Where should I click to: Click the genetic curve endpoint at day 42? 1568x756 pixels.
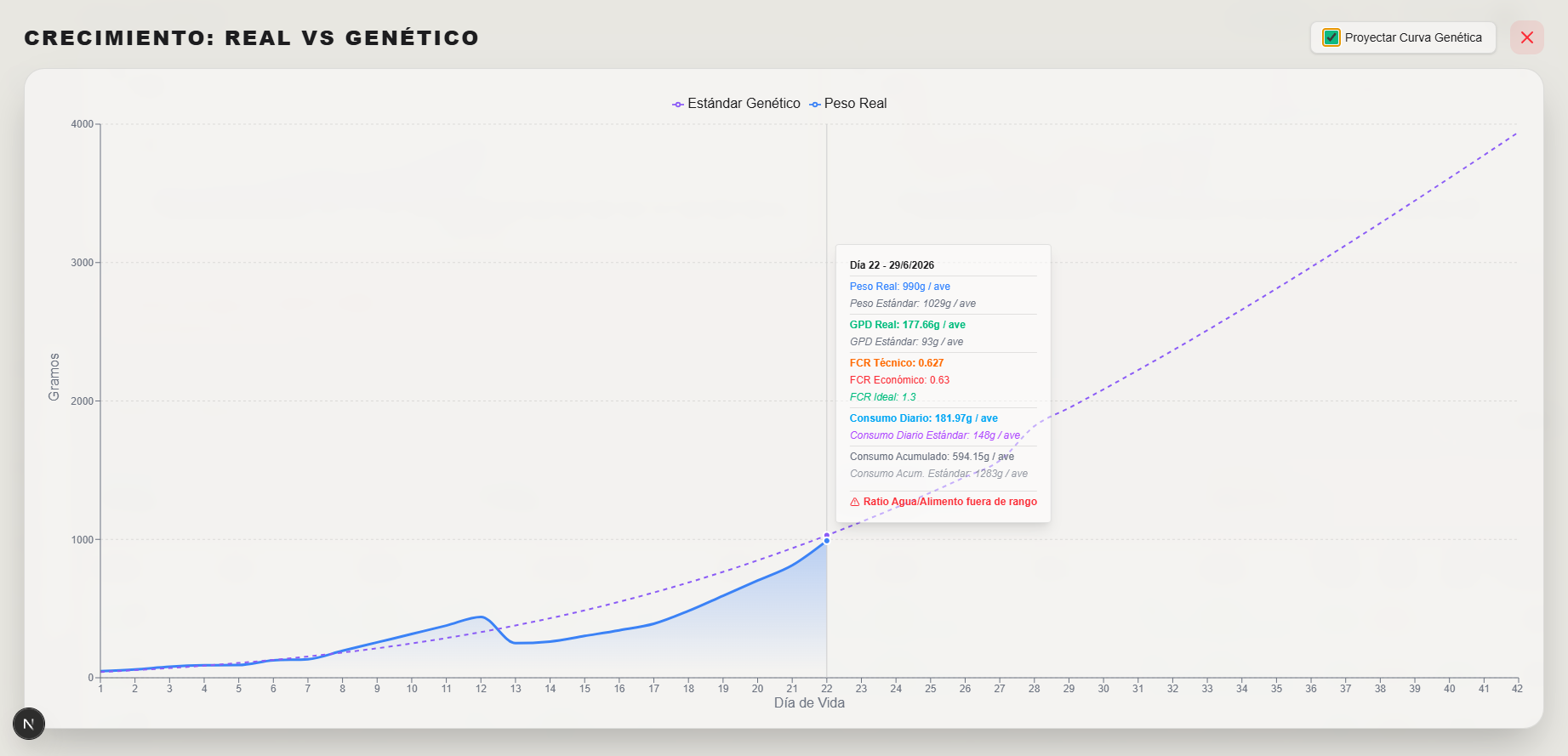click(x=1517, y=133)
